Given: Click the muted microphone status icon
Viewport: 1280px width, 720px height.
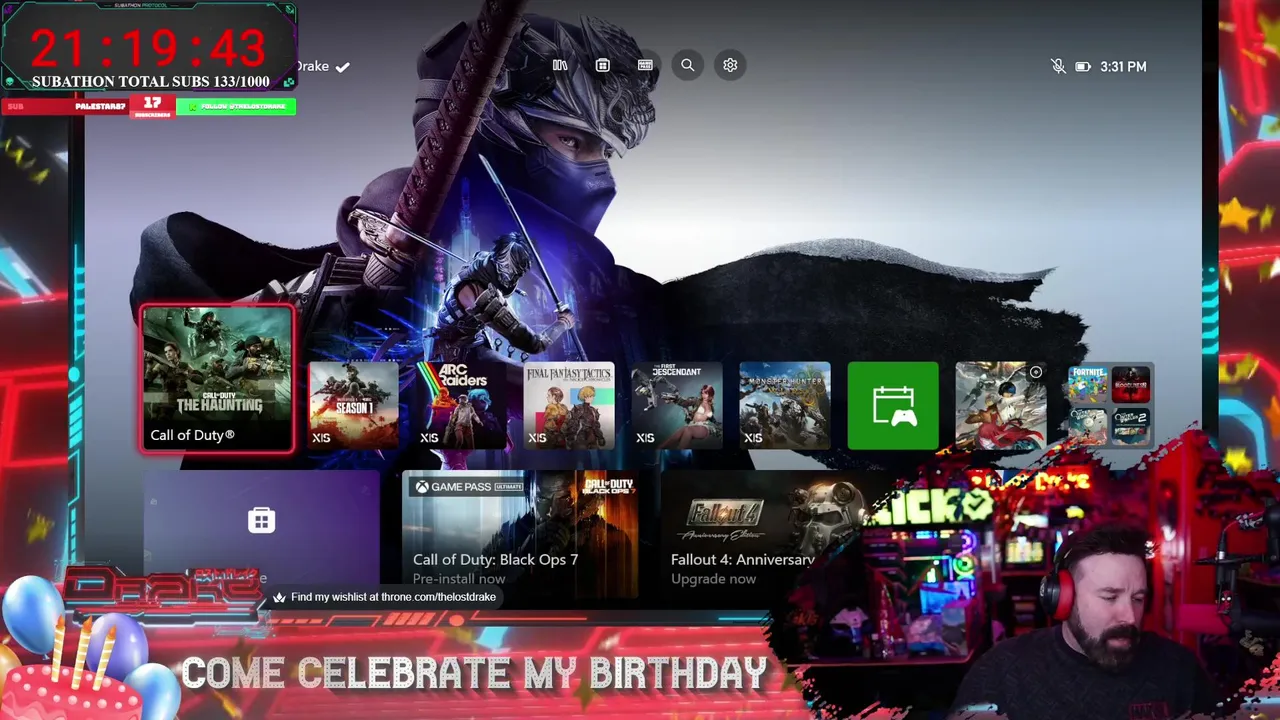Looking at the screenshot, I should pos(1058,66).
